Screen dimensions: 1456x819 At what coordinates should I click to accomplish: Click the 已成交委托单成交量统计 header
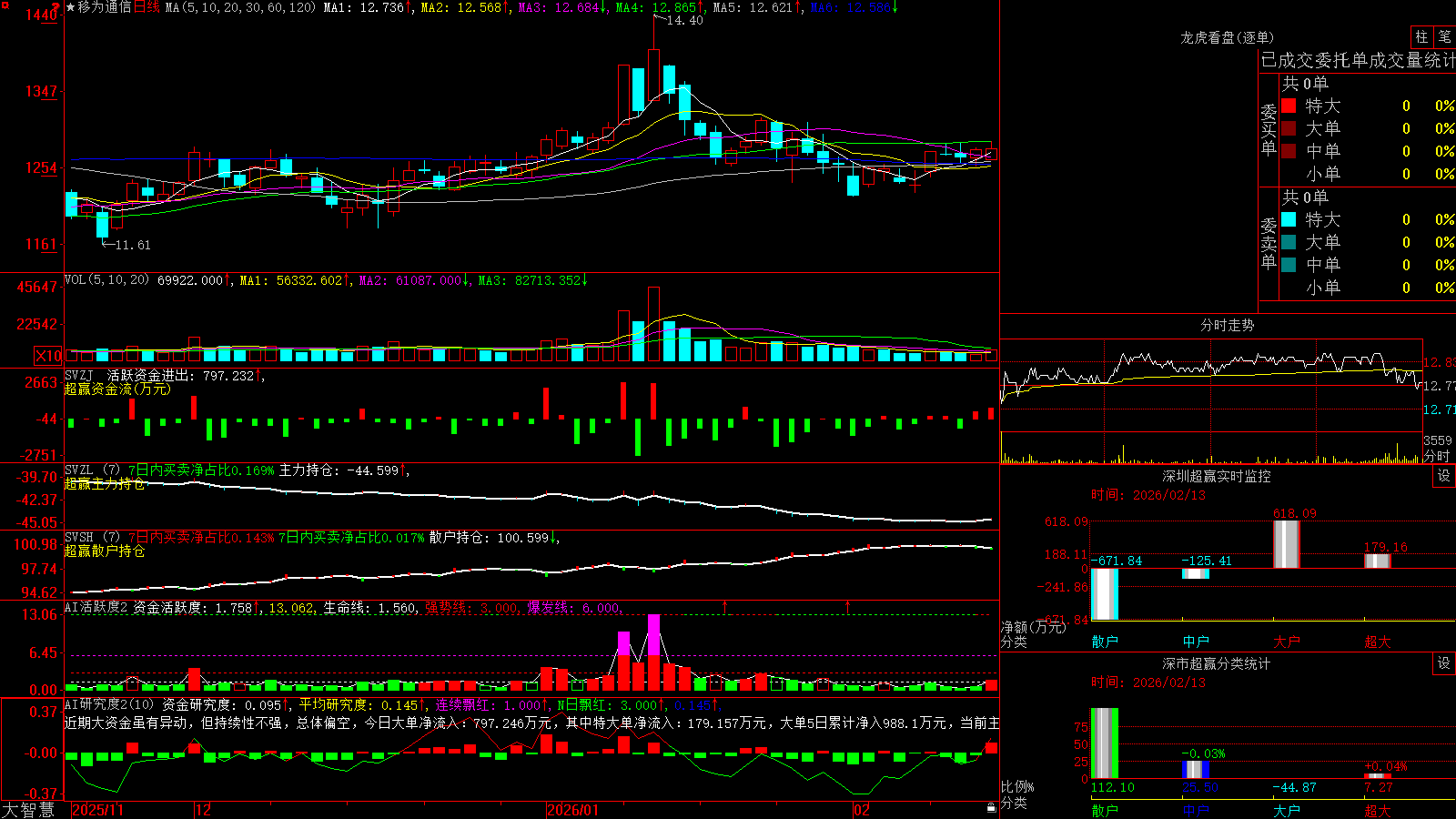1358,60
